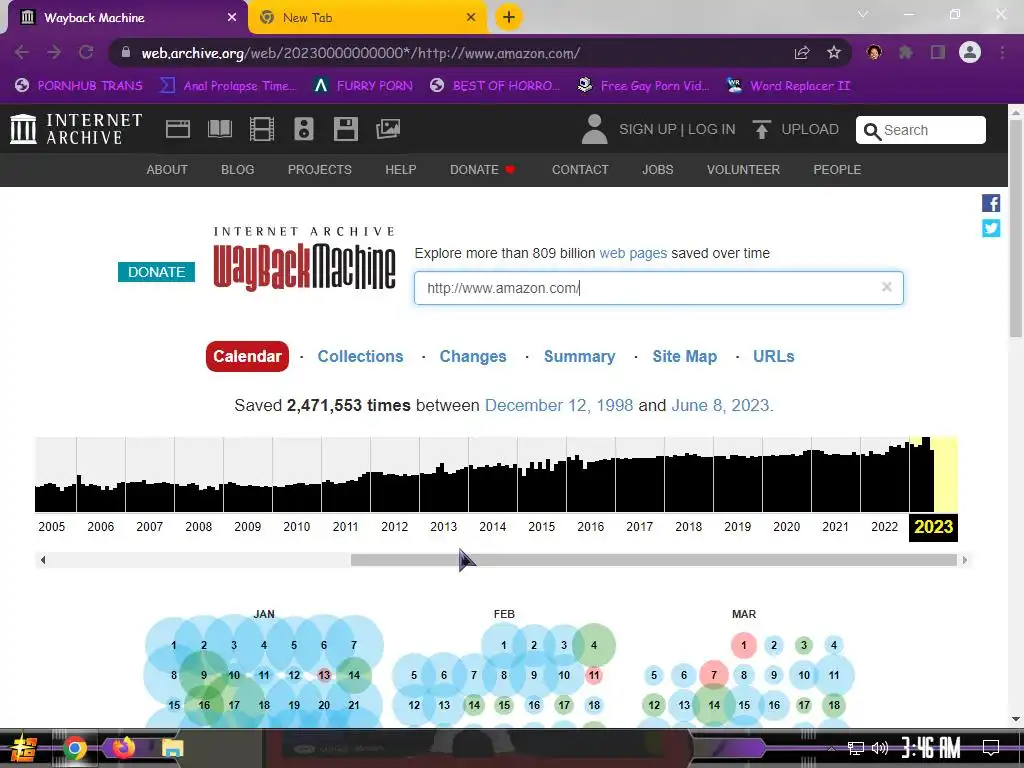1024x768 pixels.
Task: Open the Summary view
Action: click(579, 356)
